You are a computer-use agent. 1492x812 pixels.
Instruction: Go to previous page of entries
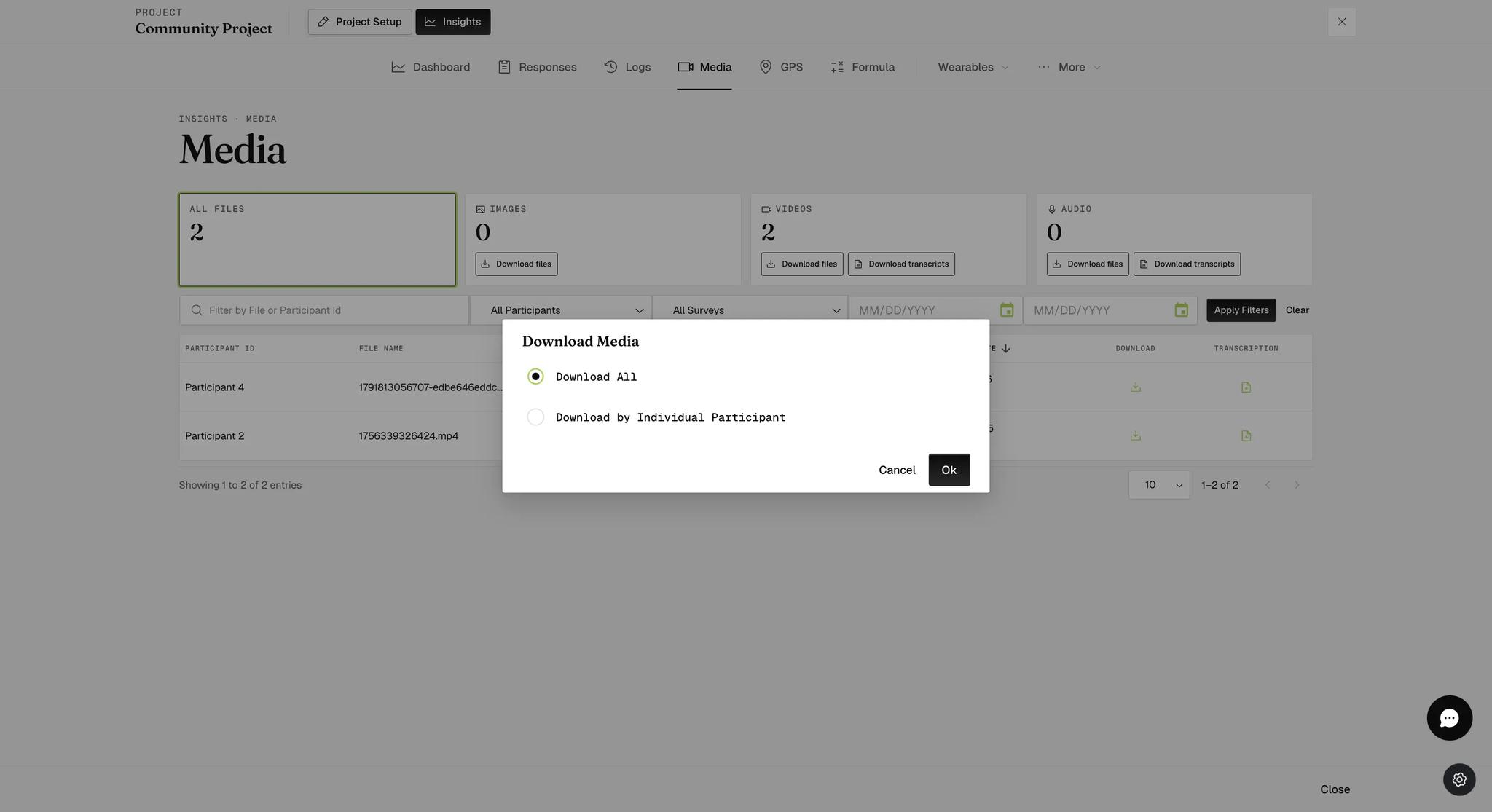coord(1268,485)
